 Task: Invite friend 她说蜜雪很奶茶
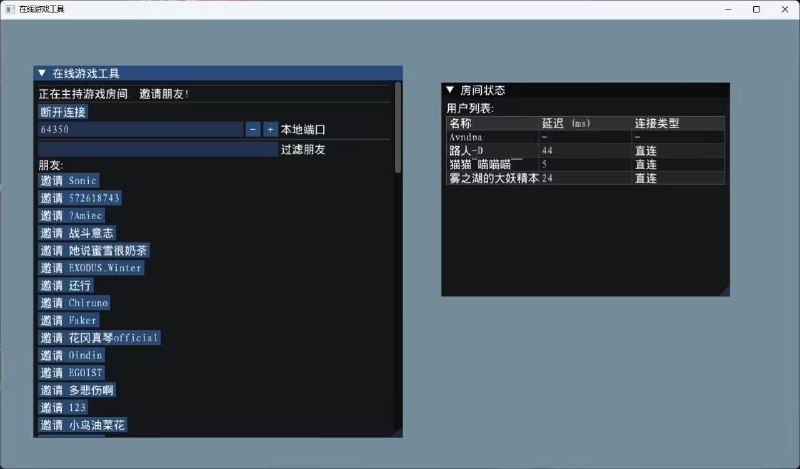(x=94, y=250)
